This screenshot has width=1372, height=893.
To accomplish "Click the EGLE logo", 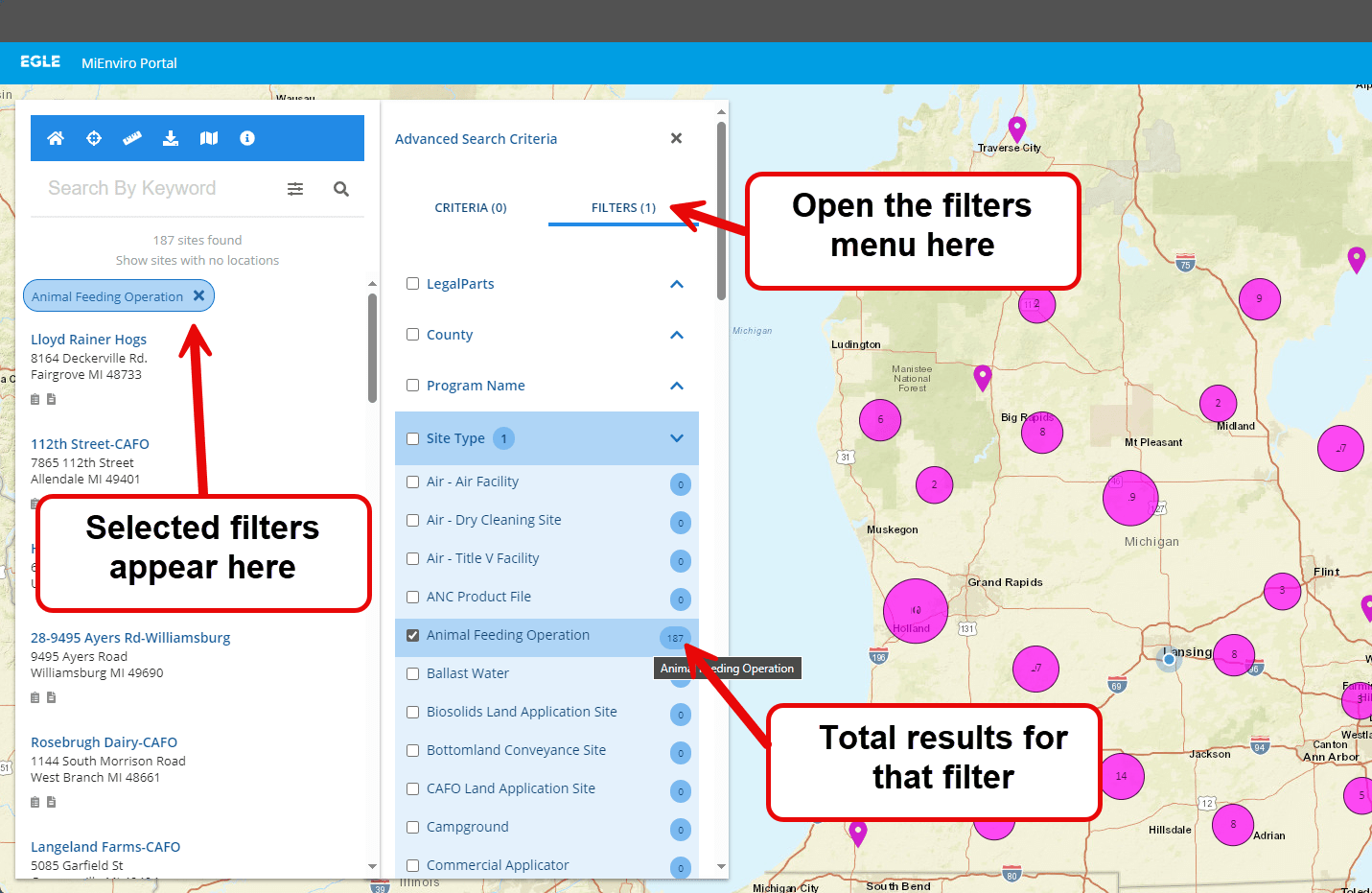I will click(40, 61).
